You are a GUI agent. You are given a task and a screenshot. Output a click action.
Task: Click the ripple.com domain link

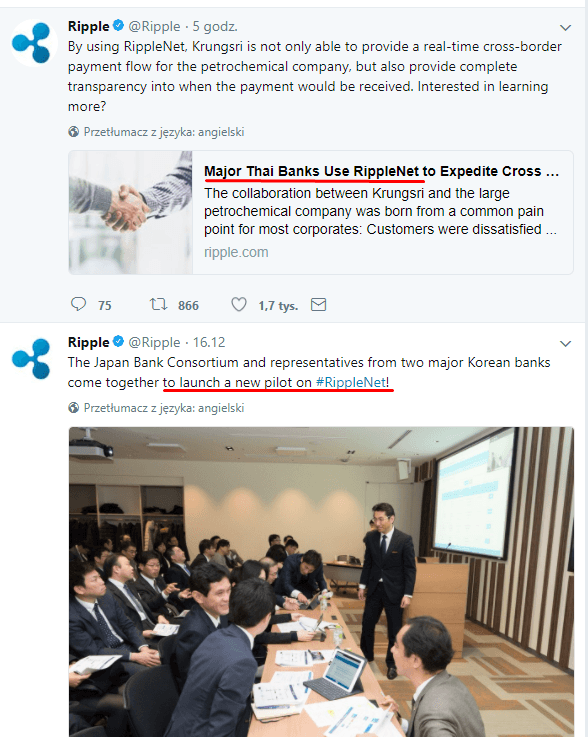click(236, 252)
